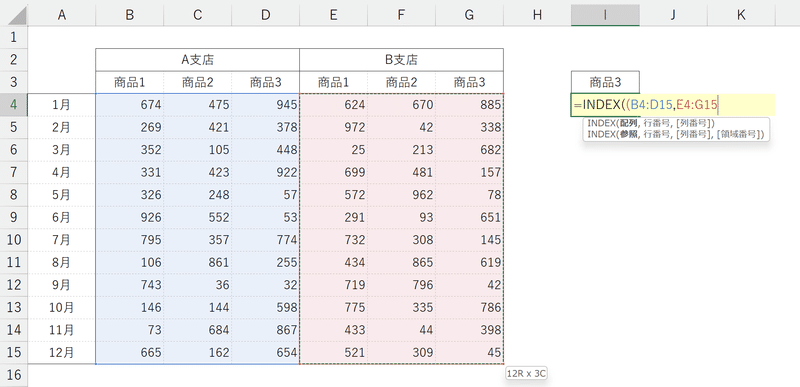This screenshot has height=387, width=800.
Task: Click 商品1 header under B支店
Action: [x=333, y=82]
